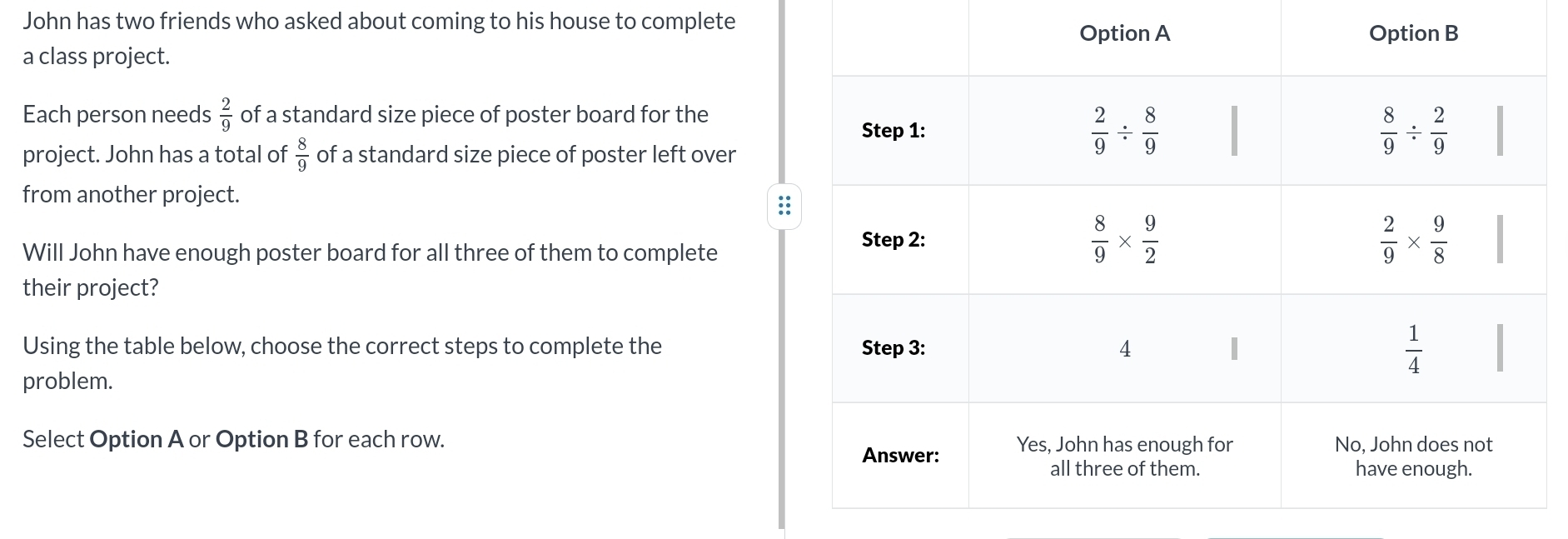Click the 2/9 fraction in the problem text
1568x539 pixels.
[225, 115]
